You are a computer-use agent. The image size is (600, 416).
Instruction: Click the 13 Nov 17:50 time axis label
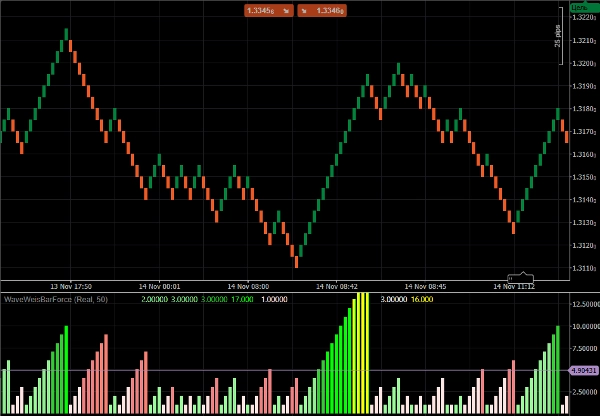71,287
